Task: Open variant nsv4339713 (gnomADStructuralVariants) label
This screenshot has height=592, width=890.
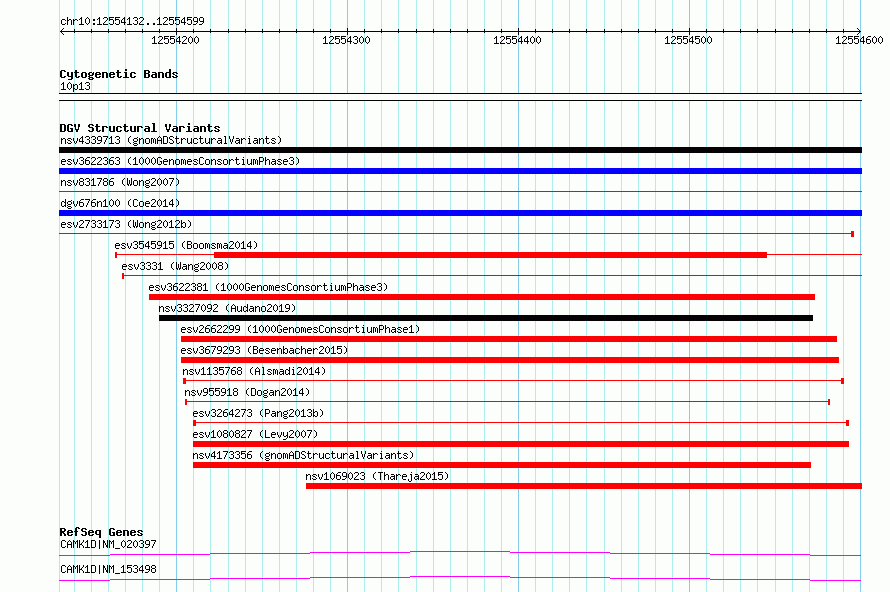Action: coord(171,140)
